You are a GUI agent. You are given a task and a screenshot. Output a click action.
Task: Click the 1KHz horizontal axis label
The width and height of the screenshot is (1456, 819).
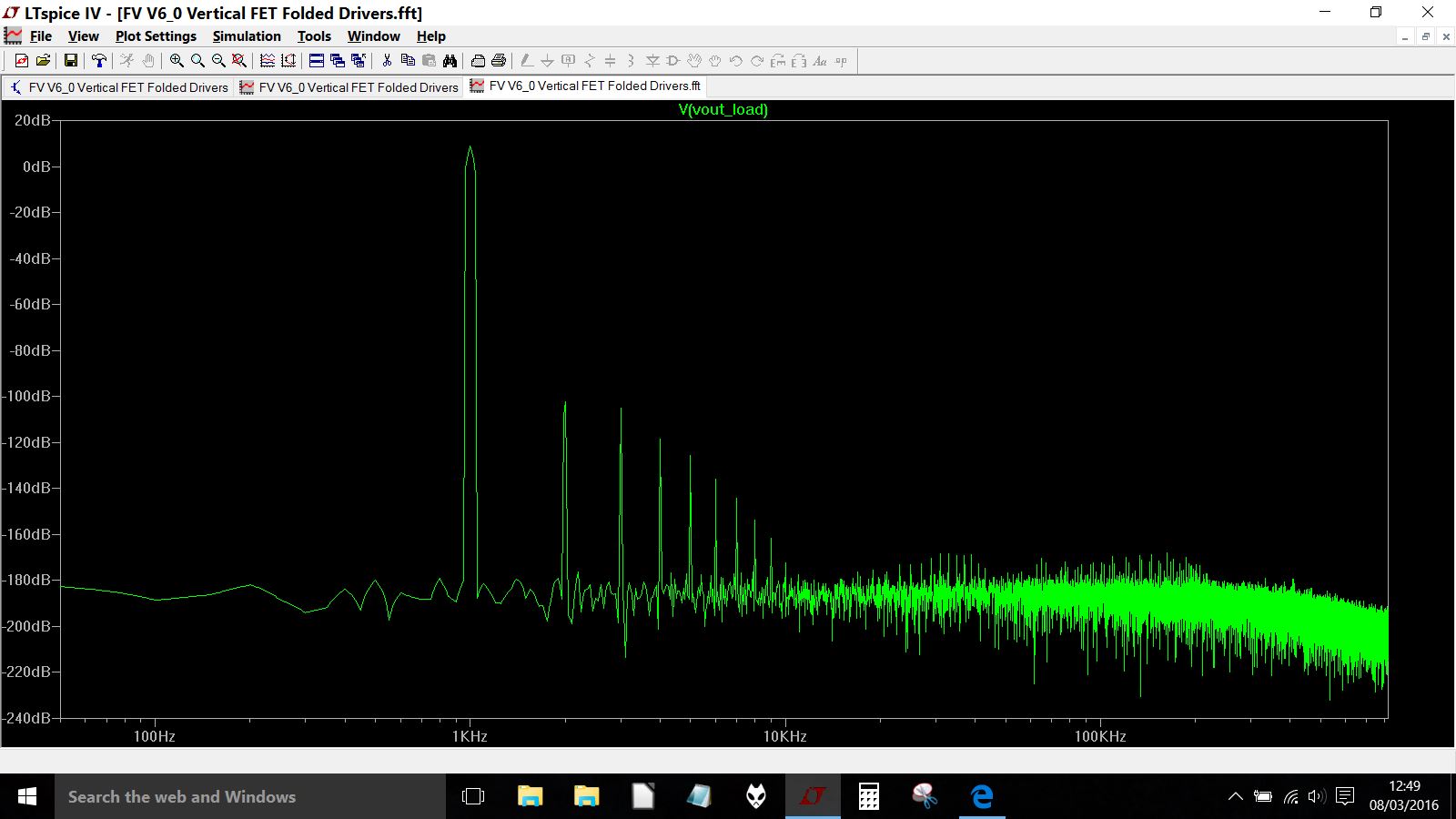coord(470,736)
